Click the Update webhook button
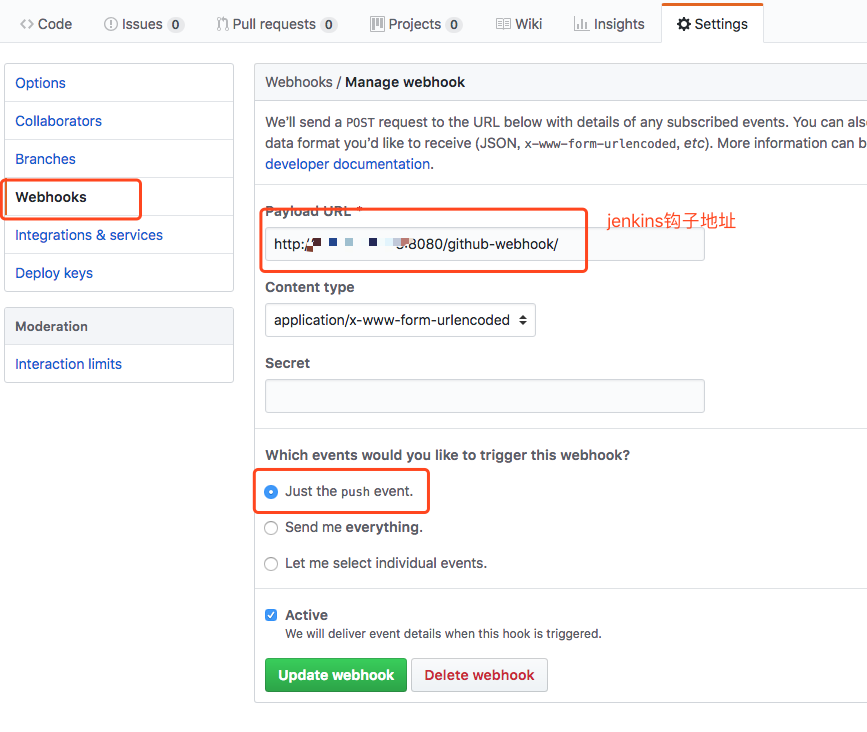Screen dimensions: 867x732 pyautogui.click(x=336, y=675)
